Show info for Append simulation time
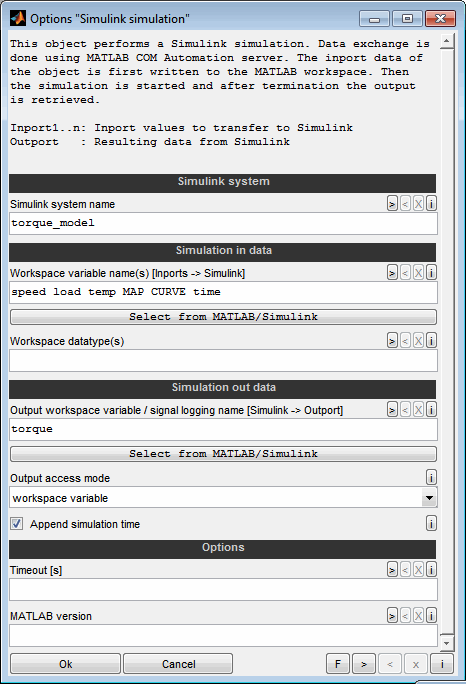The image size is (466, 684). click(x=431, y=523)
